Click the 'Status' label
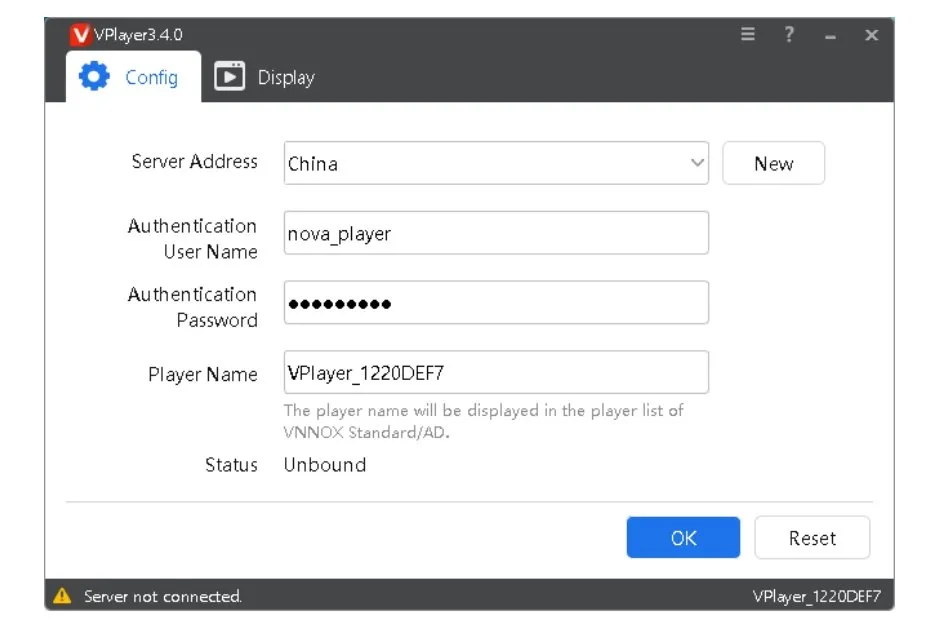 click(231, 465)
